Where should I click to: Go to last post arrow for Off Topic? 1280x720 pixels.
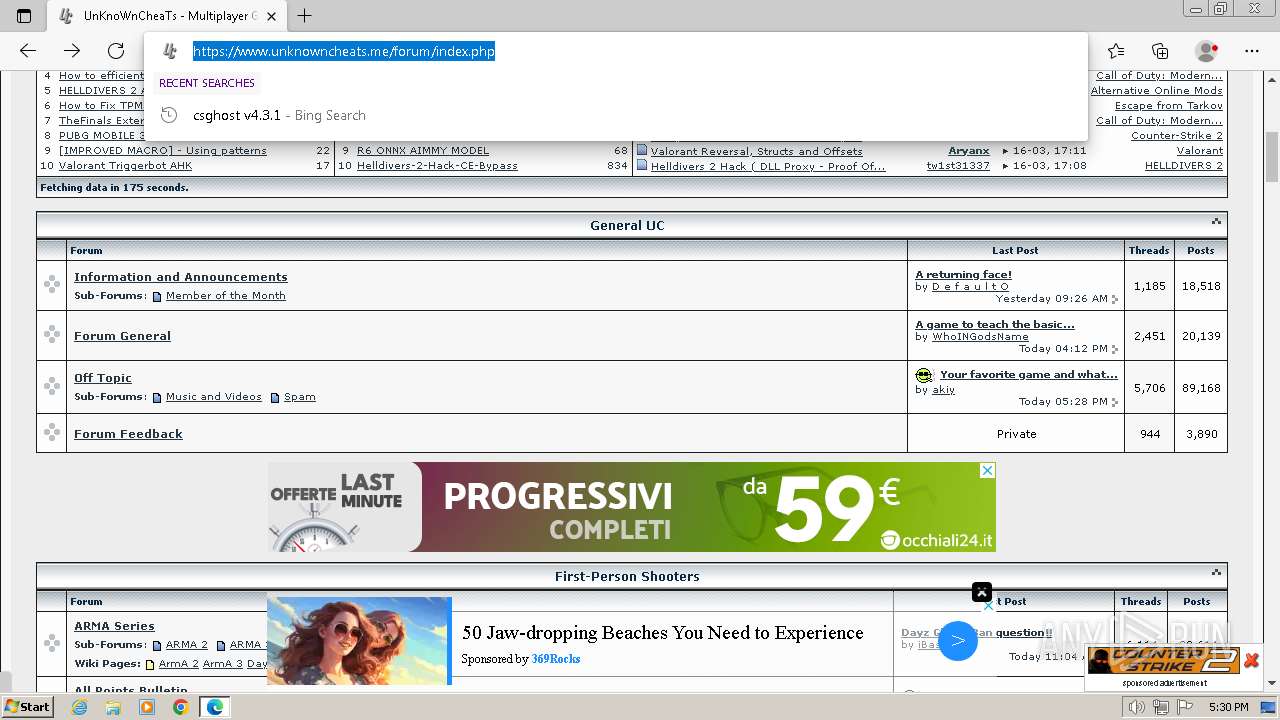[x=1115, y=402]
